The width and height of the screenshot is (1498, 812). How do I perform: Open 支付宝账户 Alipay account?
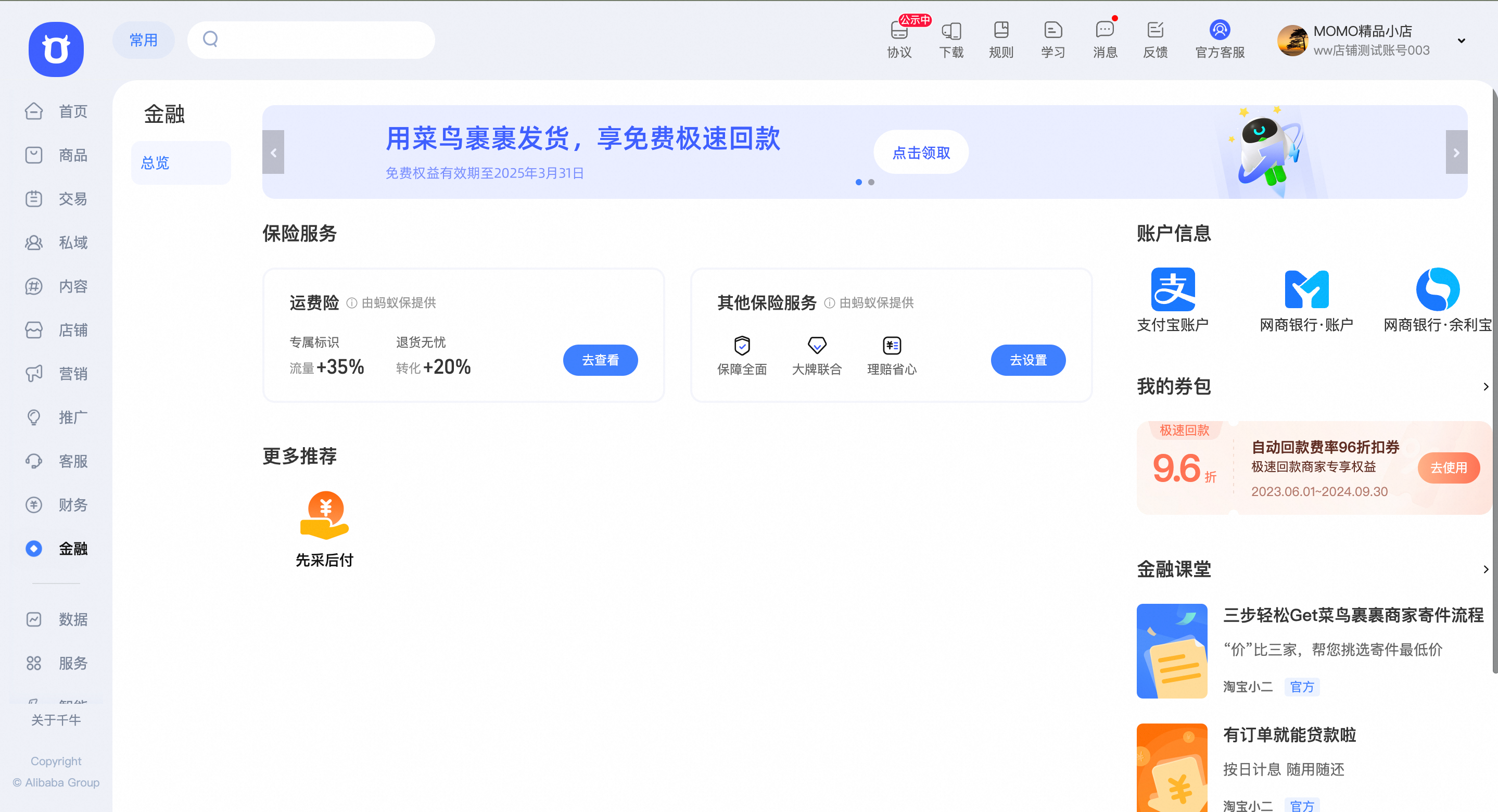pyautogui.click(x=1173, y=300)
